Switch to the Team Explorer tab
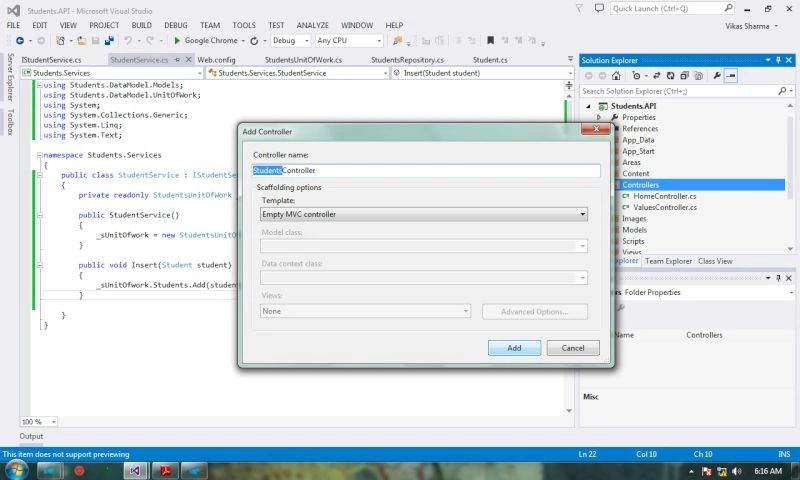This screenshot has height=480, width=800. (x=668, y=261)
